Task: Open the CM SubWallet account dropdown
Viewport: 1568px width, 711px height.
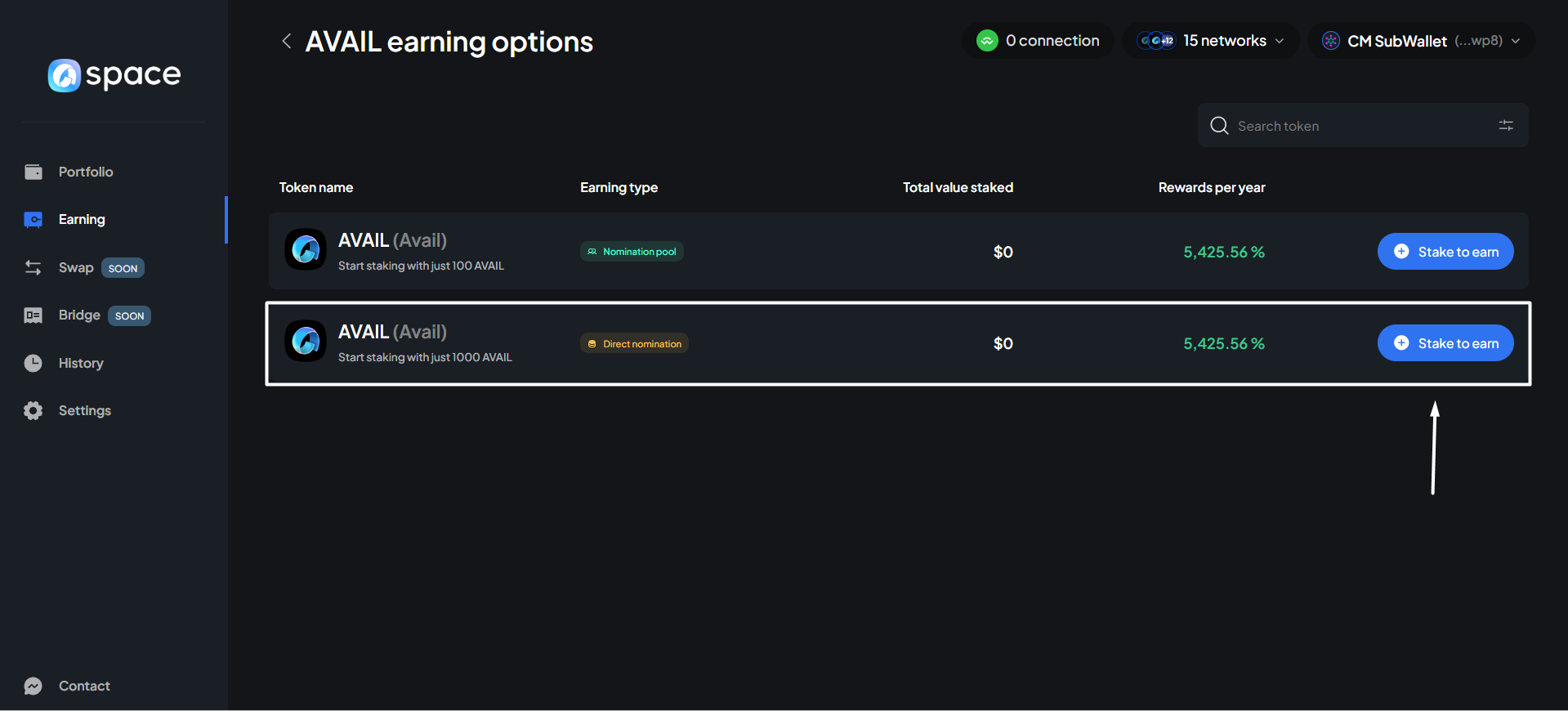Action: [1421, 41]
